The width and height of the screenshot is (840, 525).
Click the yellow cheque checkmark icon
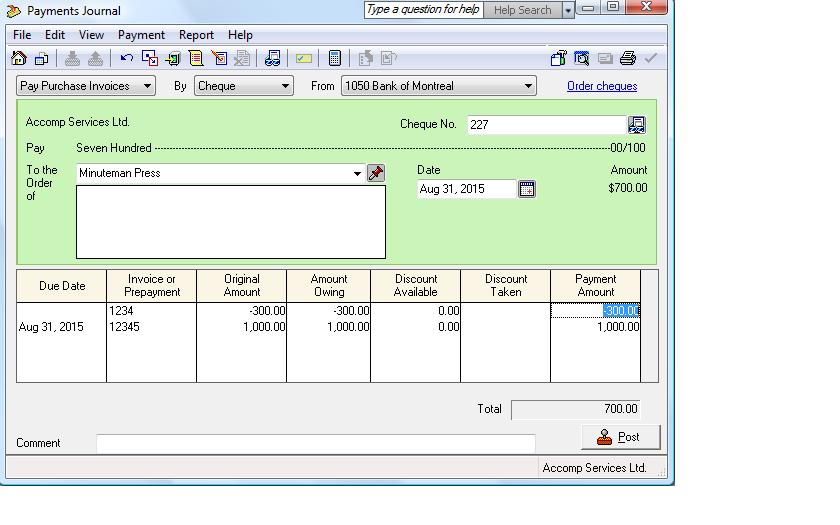tap(304, 58)
